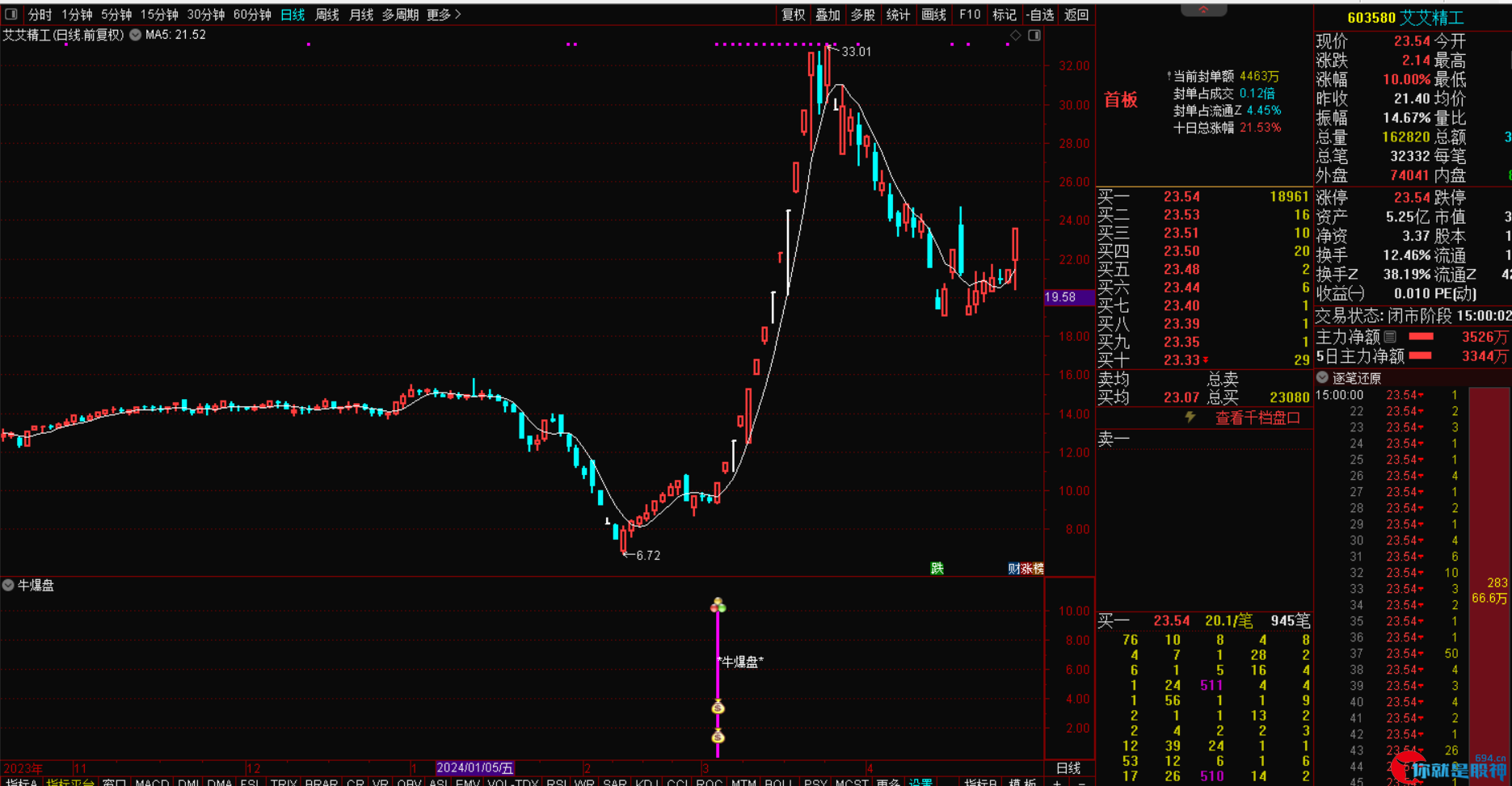The height and width of the screenshot is (786, 1512).
Task: Click the top money bag marker on 牛爆盘 indicator
Action: (718, 605)
